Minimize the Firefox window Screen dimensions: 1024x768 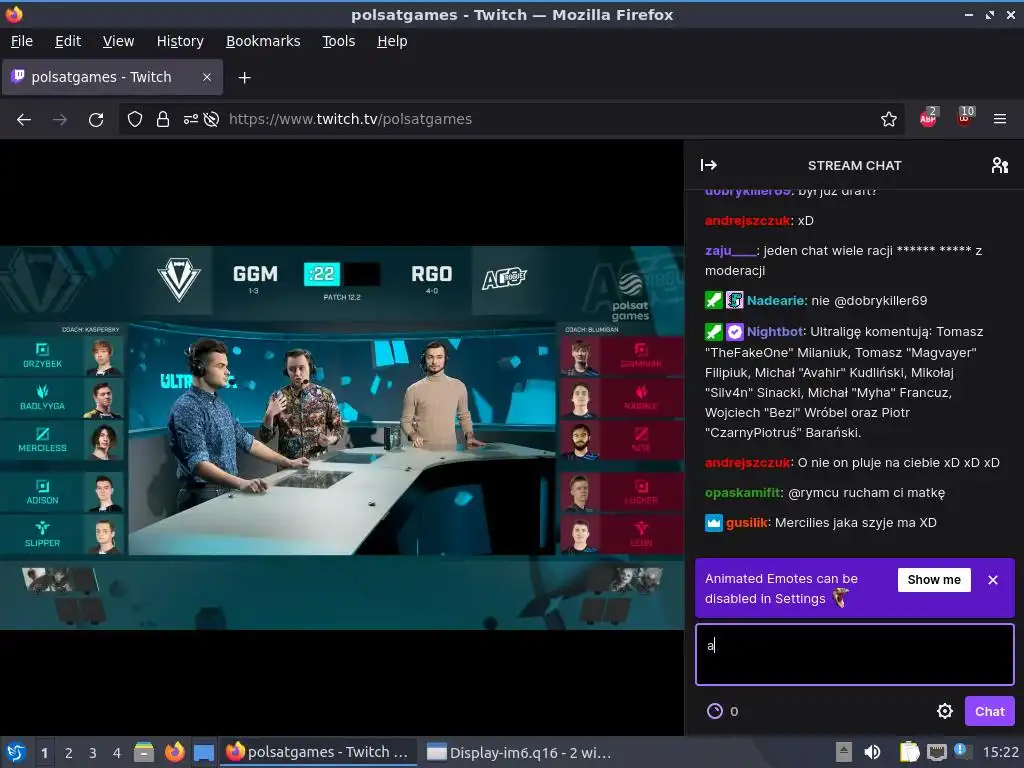click(x=968, y=14)
